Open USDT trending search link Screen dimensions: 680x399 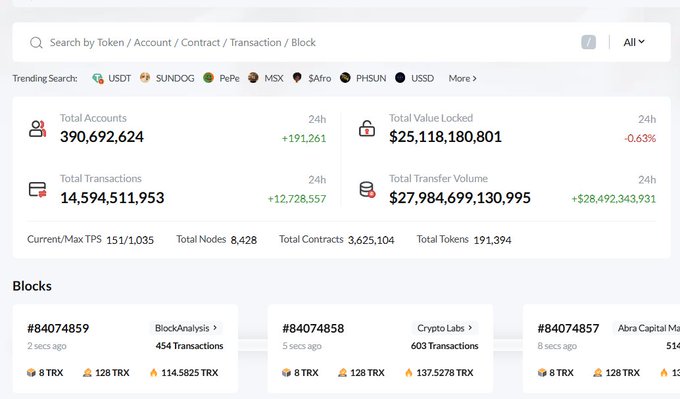click(x=119, y=78)
